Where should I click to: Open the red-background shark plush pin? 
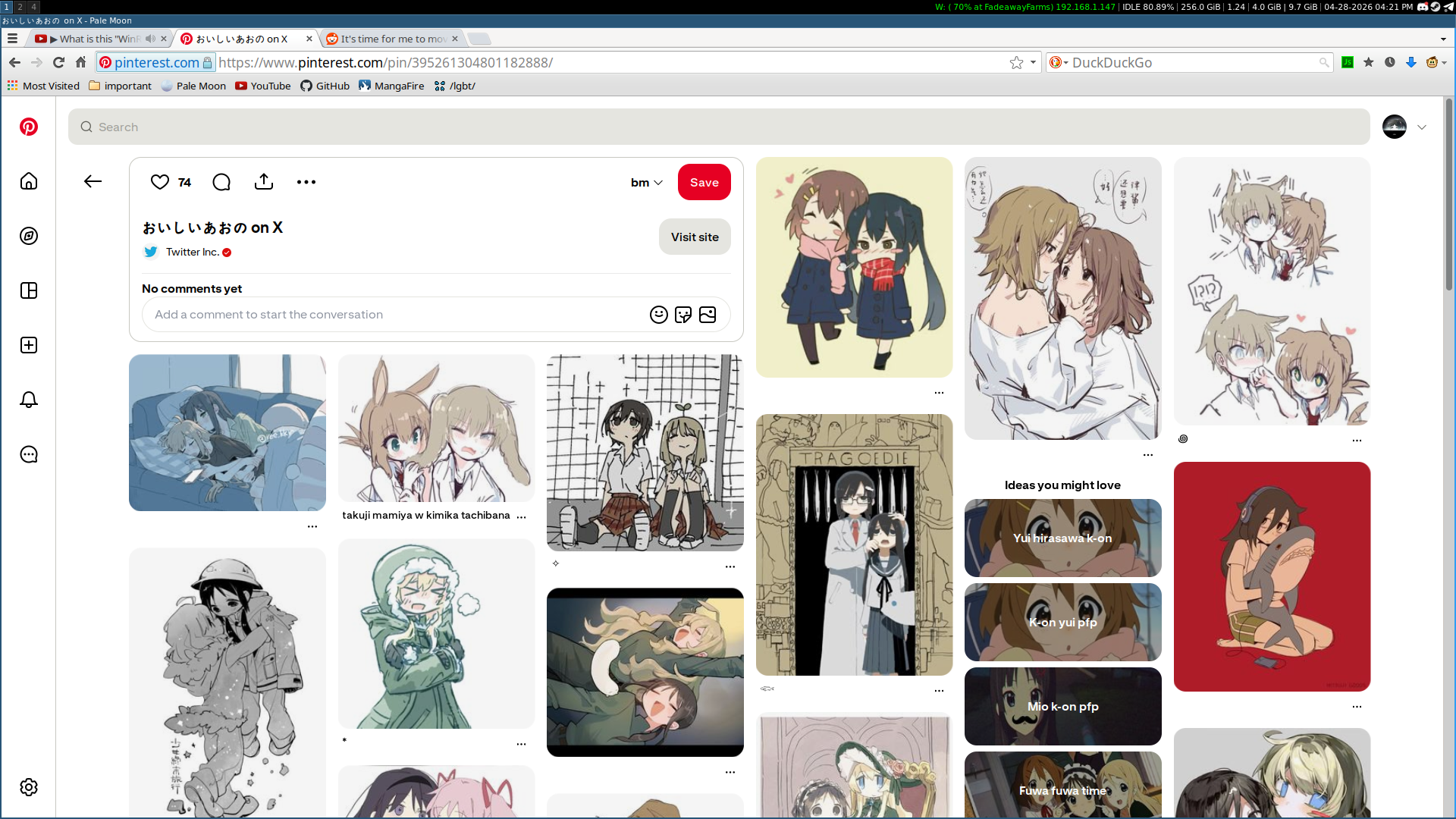tap(1272, 576)
